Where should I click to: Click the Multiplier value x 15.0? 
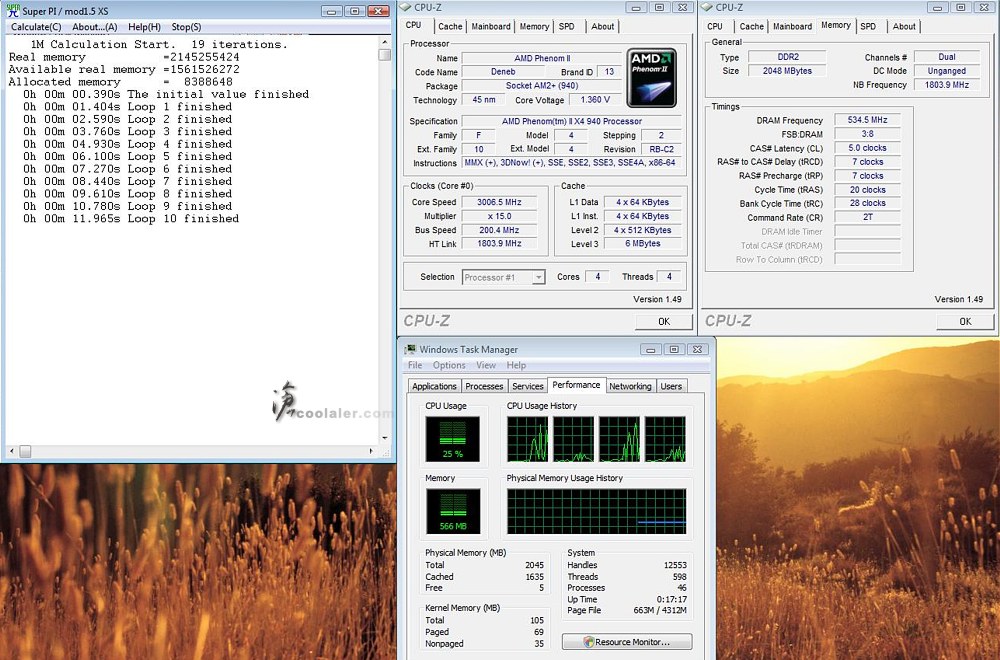[x=499, y=216]
